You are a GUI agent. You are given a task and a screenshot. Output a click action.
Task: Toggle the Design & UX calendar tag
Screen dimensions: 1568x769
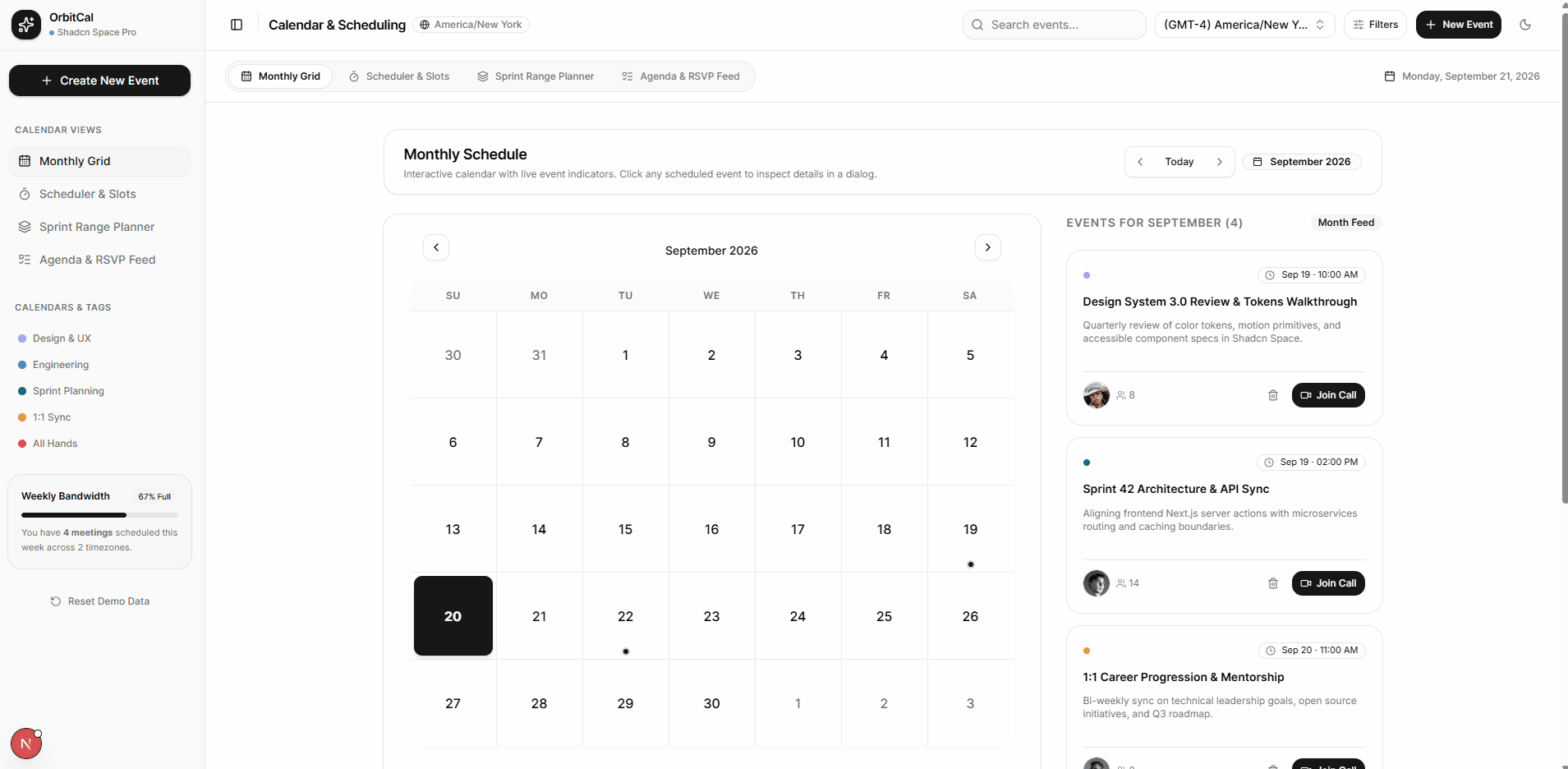(x=54, y=338)
